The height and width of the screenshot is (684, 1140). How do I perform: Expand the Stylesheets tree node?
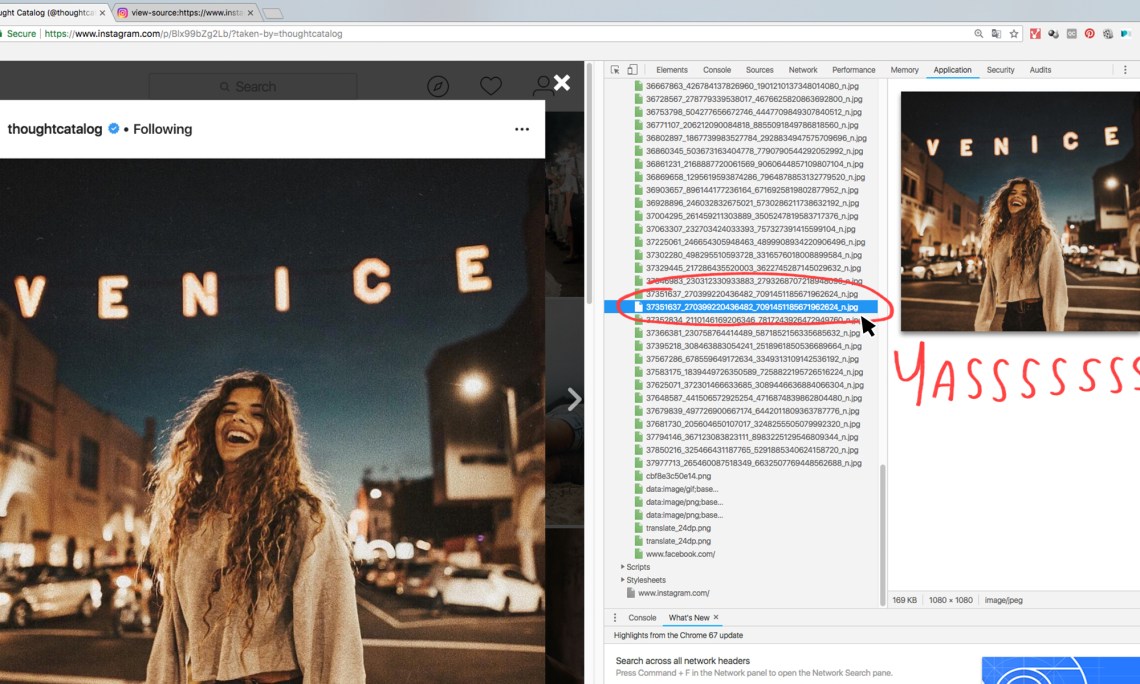622,580
